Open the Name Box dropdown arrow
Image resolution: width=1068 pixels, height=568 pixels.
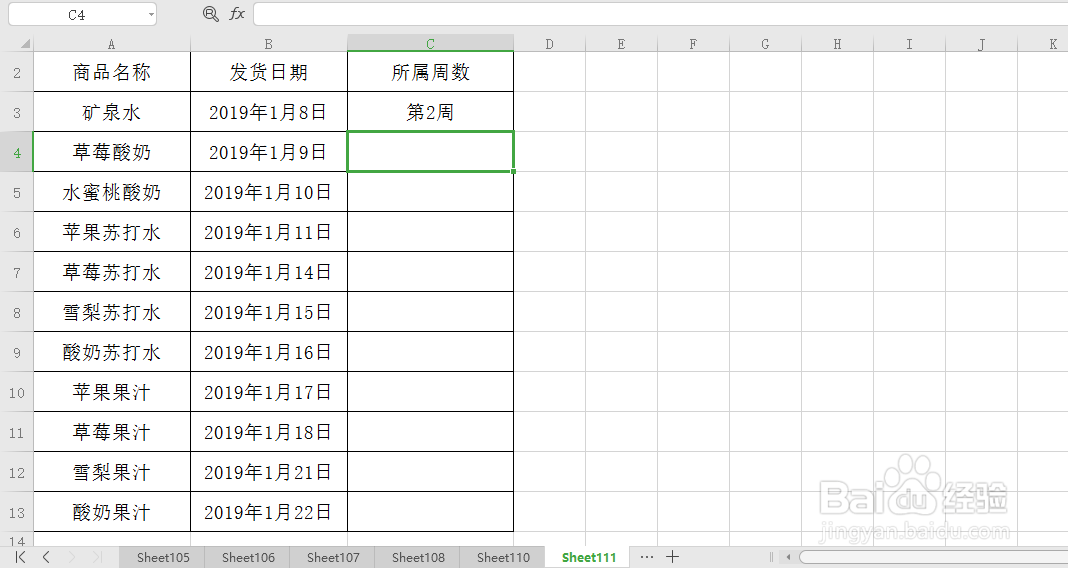click(x=151, y=14)
